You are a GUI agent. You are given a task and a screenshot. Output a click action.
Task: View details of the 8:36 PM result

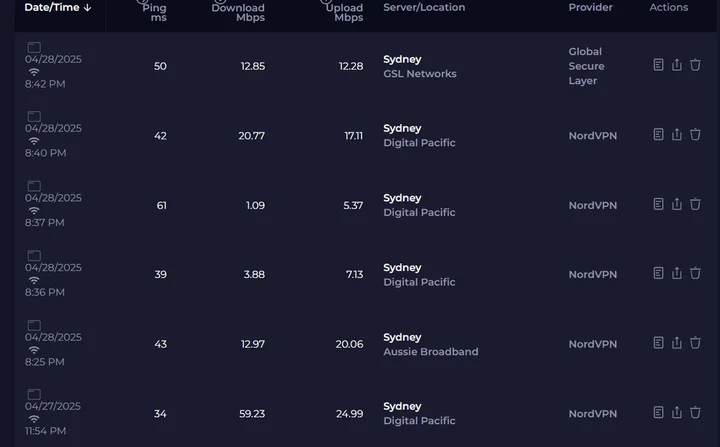click(658, 273)
